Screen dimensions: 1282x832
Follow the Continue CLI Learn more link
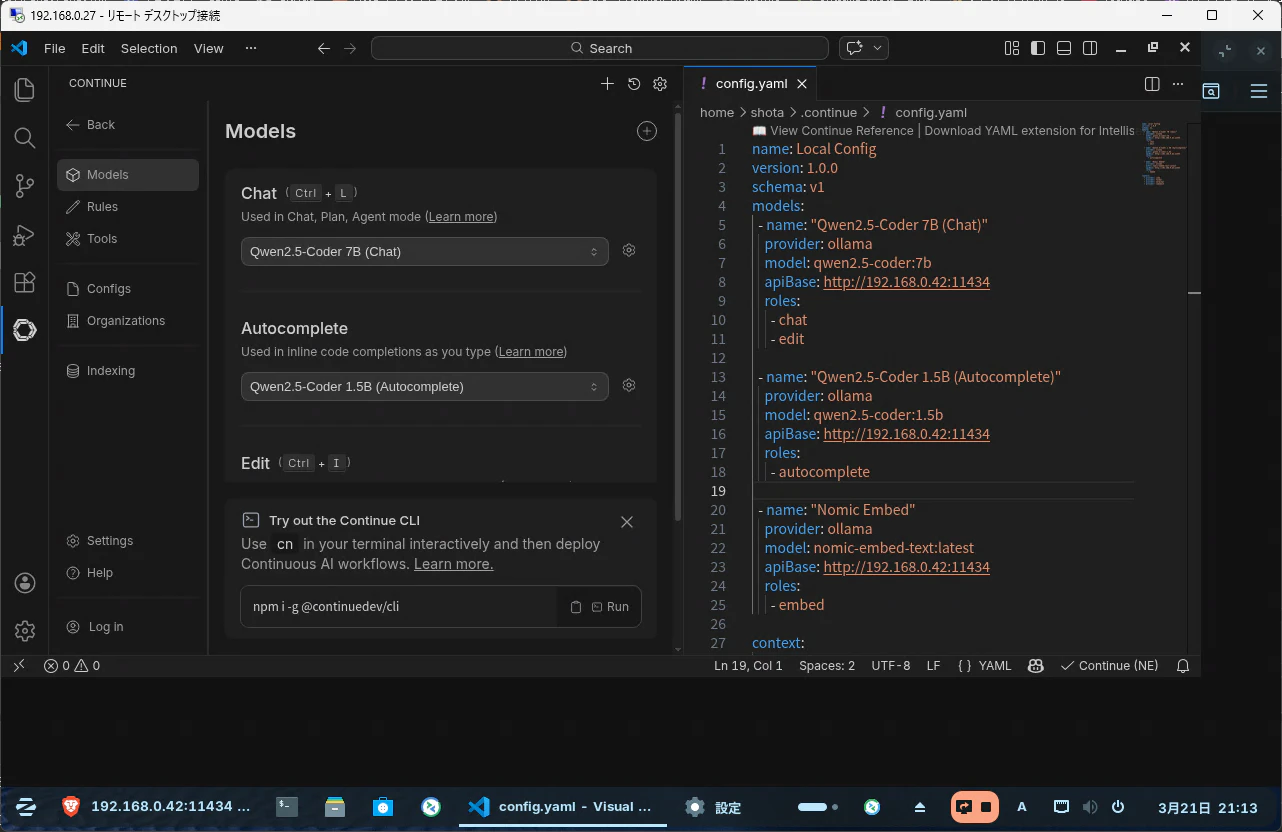[453, 564]
